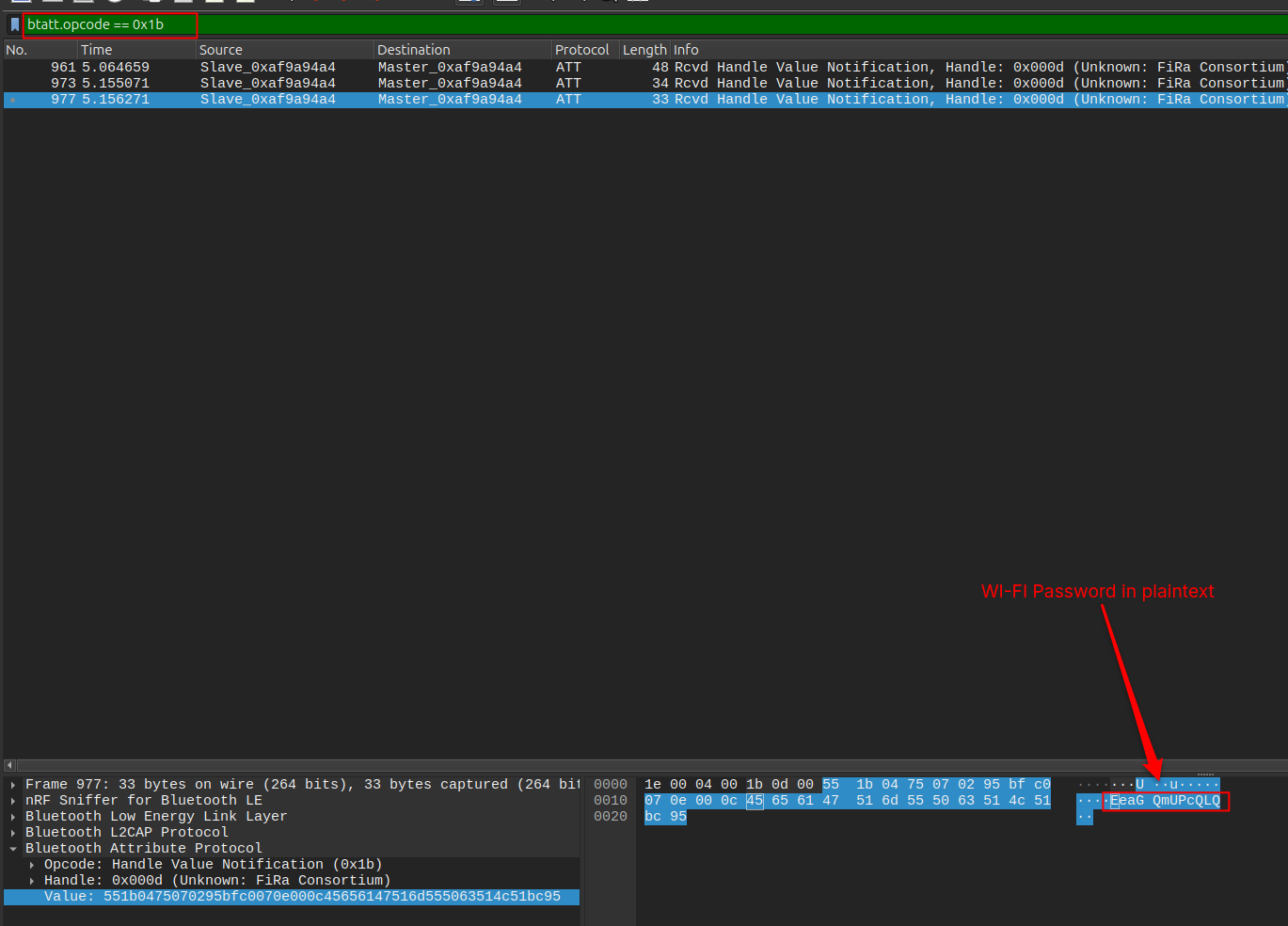Select the Value 551b0475... field row
Viewport: 1288px width, 926px height.
point(292,897)
